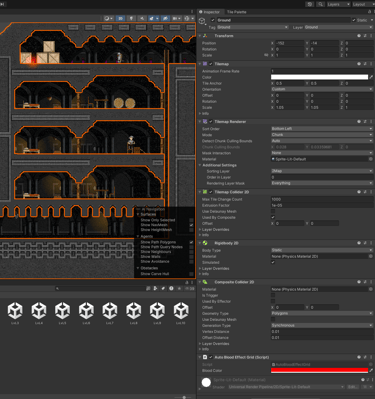Click Tilemap Color white swatch
This screenshot has width=375, height=399.
point(319,77)
